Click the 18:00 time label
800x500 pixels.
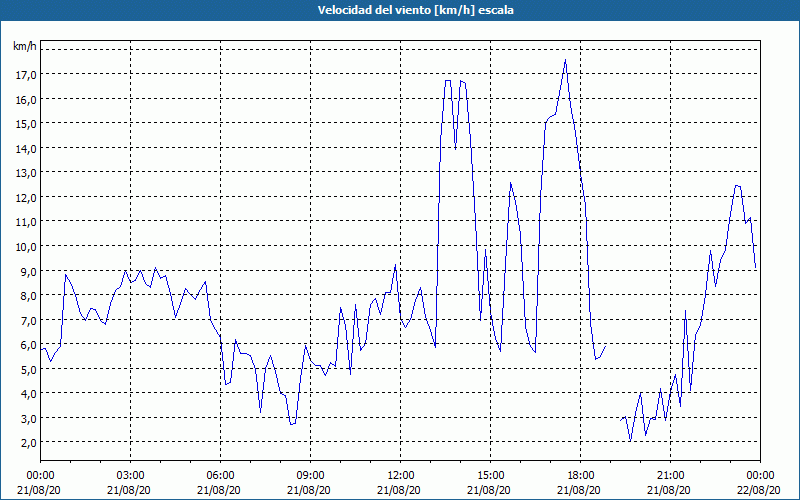[581, 476]
